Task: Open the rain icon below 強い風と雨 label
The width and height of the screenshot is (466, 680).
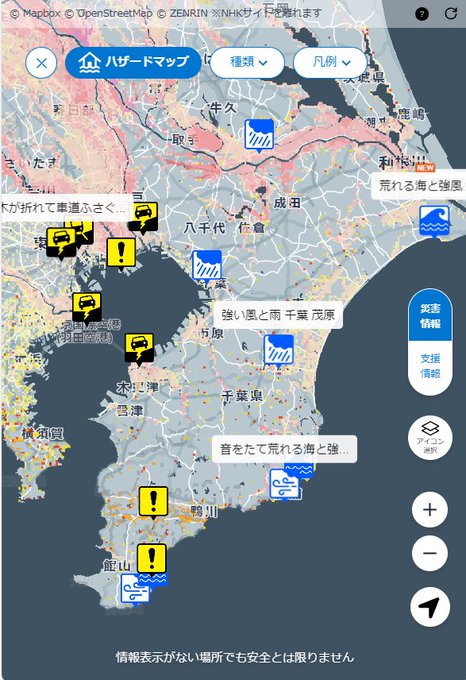Action: pyautogui.click(x=278, y=350)
